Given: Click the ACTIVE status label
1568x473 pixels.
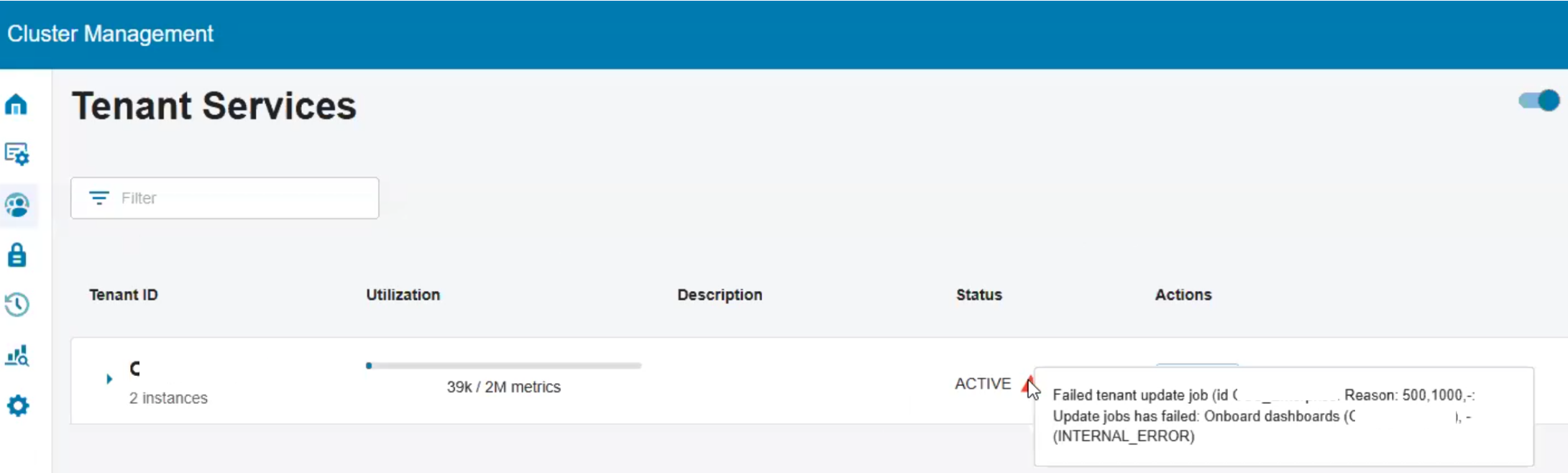Looking at the screenshot, I should [x=982, y=384].
